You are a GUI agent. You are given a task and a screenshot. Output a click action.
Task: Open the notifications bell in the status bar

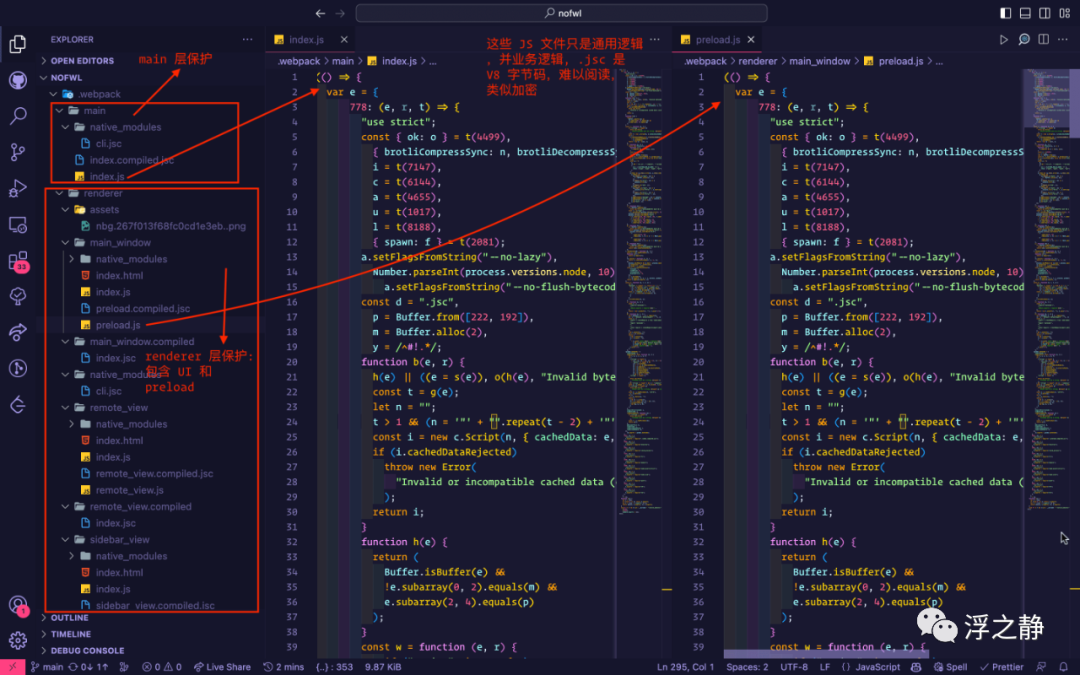[1063, 667]
